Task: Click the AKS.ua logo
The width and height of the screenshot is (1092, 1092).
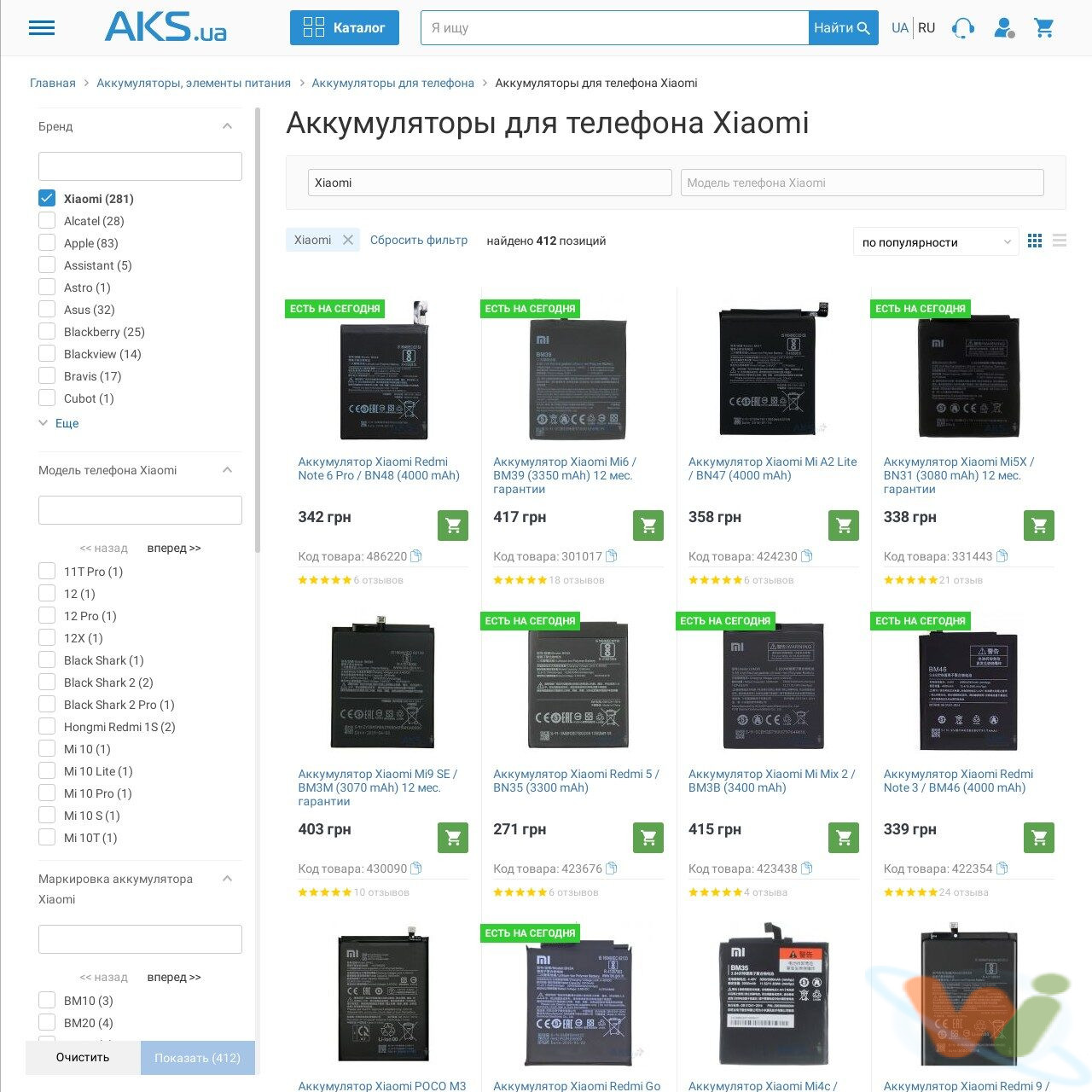Action: point(166,27)
